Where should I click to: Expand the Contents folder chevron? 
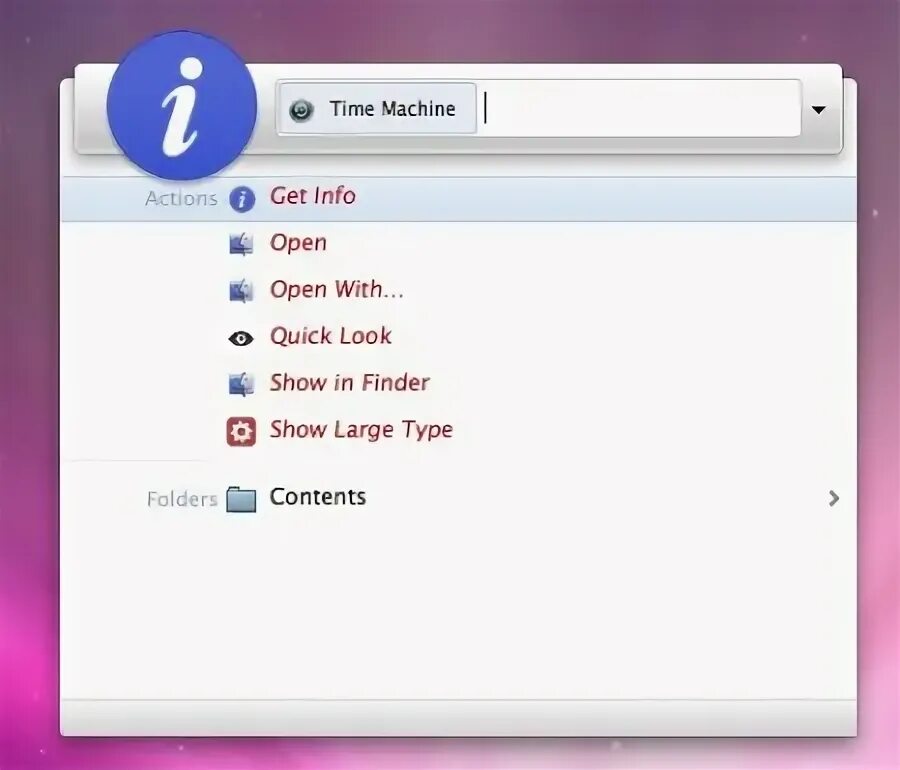(x=833, y=498)
